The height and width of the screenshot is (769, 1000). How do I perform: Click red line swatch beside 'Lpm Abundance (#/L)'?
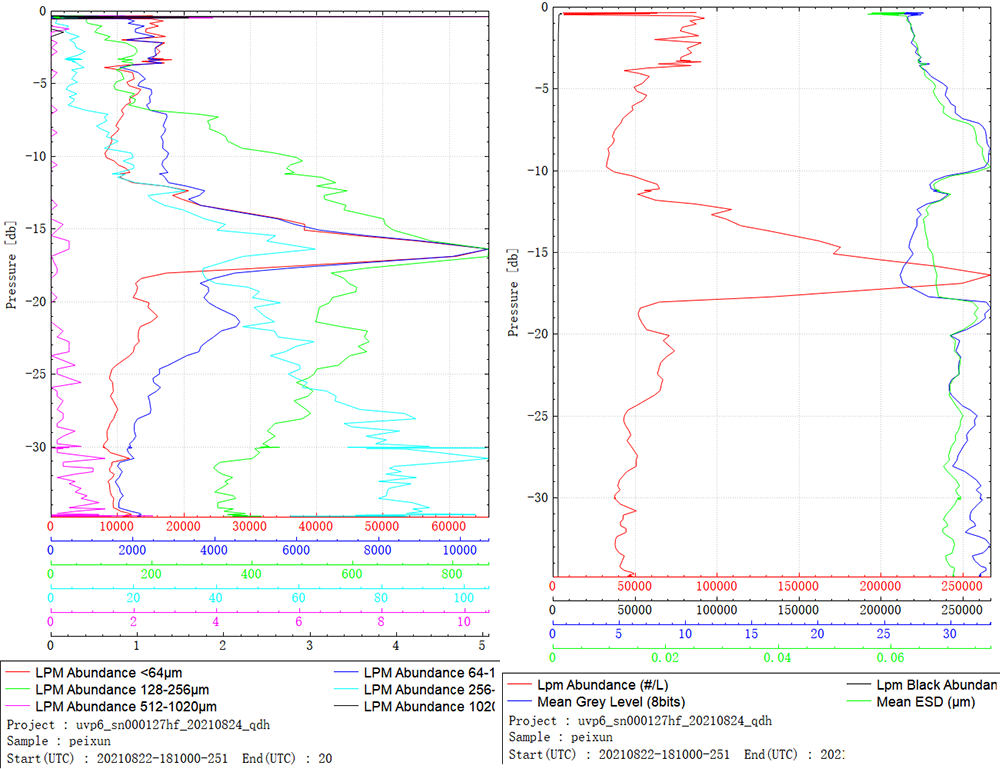click(519, 685)
